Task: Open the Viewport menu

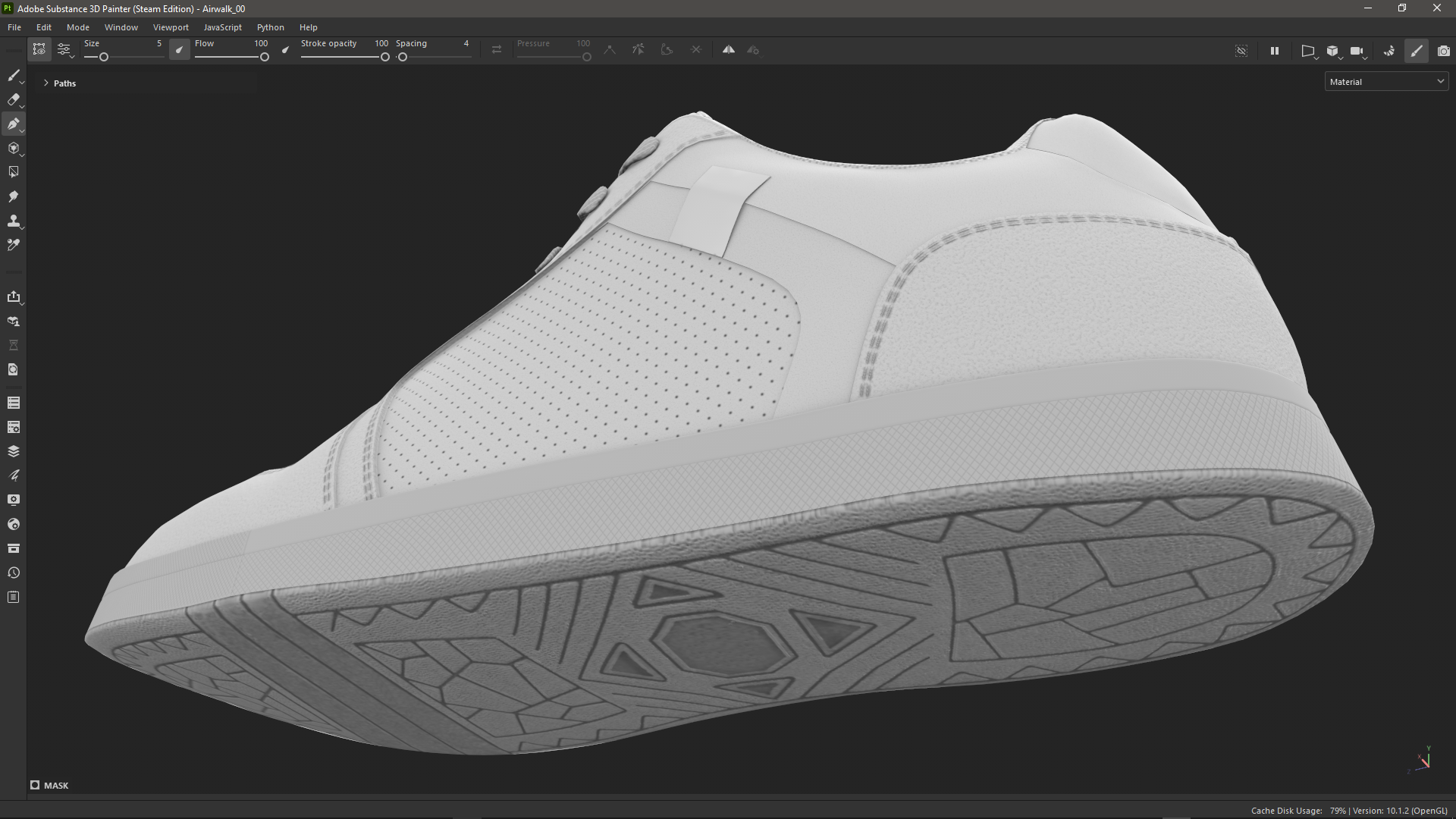Action: [170, 27]
